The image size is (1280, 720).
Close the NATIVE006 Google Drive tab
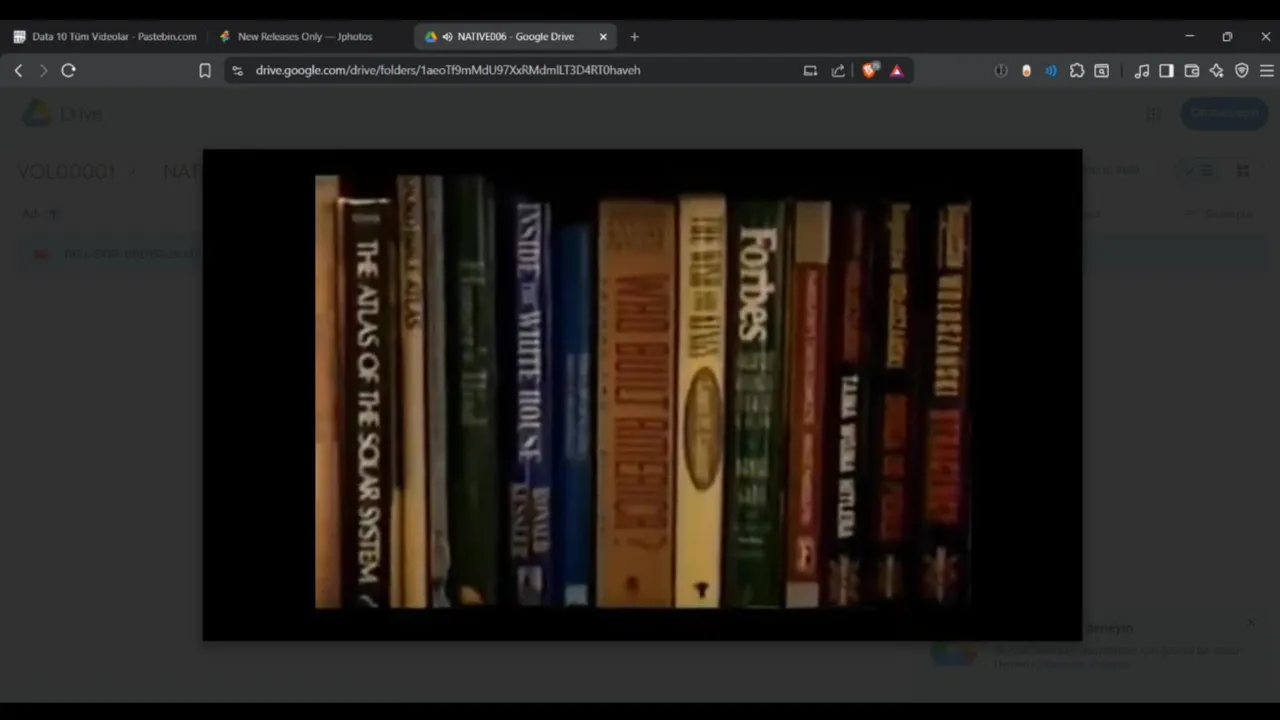point(603,36)
